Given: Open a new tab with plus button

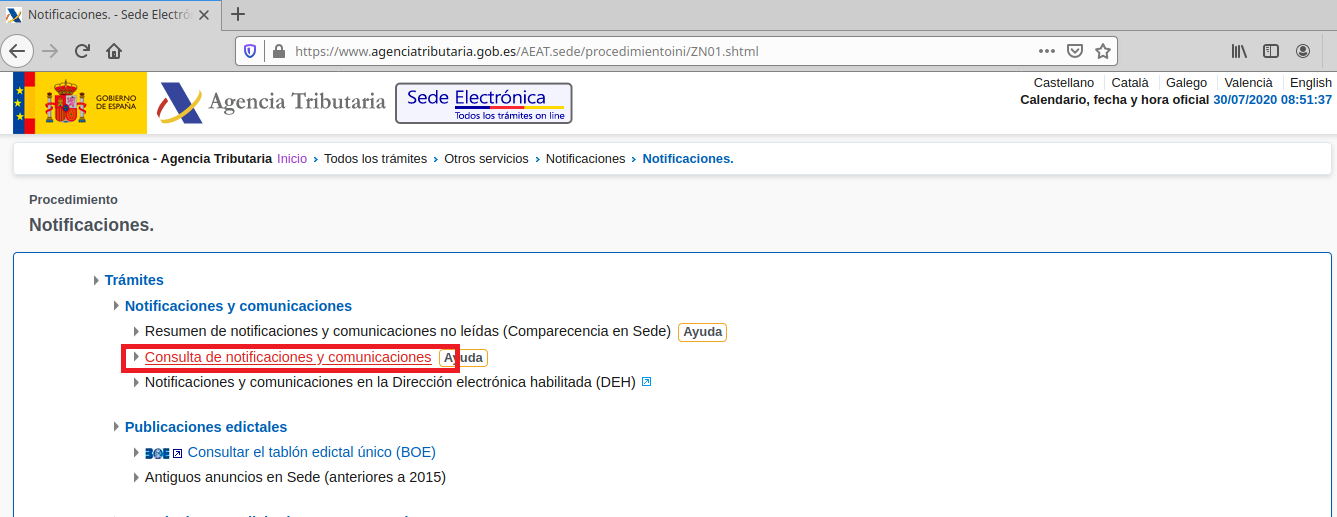Looking at the screenshot, I should point(238,14).
